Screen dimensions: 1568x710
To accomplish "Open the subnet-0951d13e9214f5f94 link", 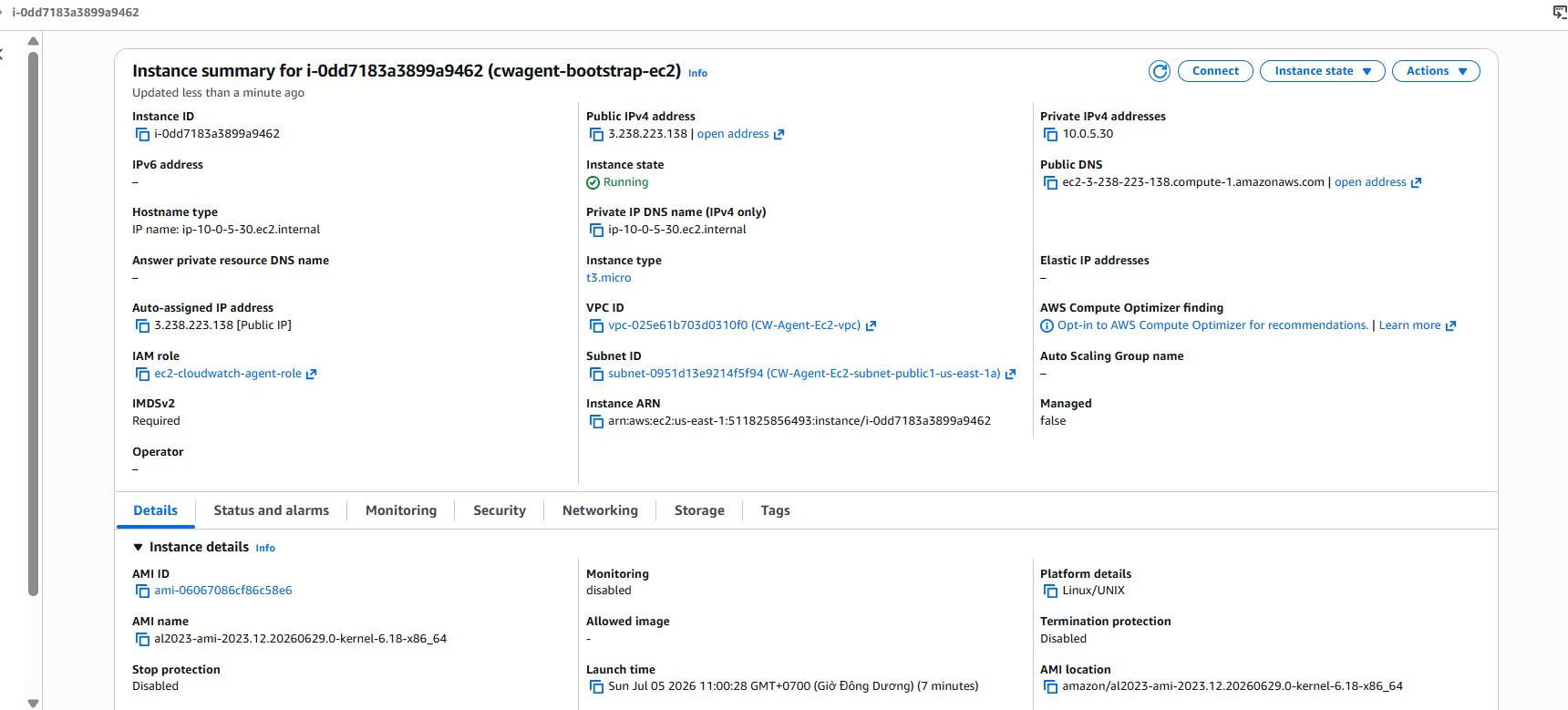I will pyautogui.click(x=804, y=374).
